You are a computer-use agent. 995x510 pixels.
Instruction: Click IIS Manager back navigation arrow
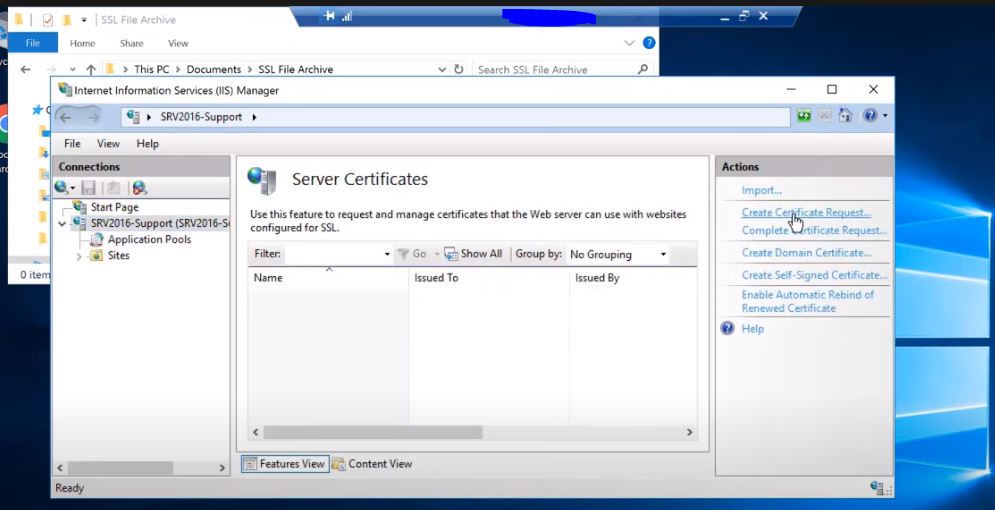point(65,117)
